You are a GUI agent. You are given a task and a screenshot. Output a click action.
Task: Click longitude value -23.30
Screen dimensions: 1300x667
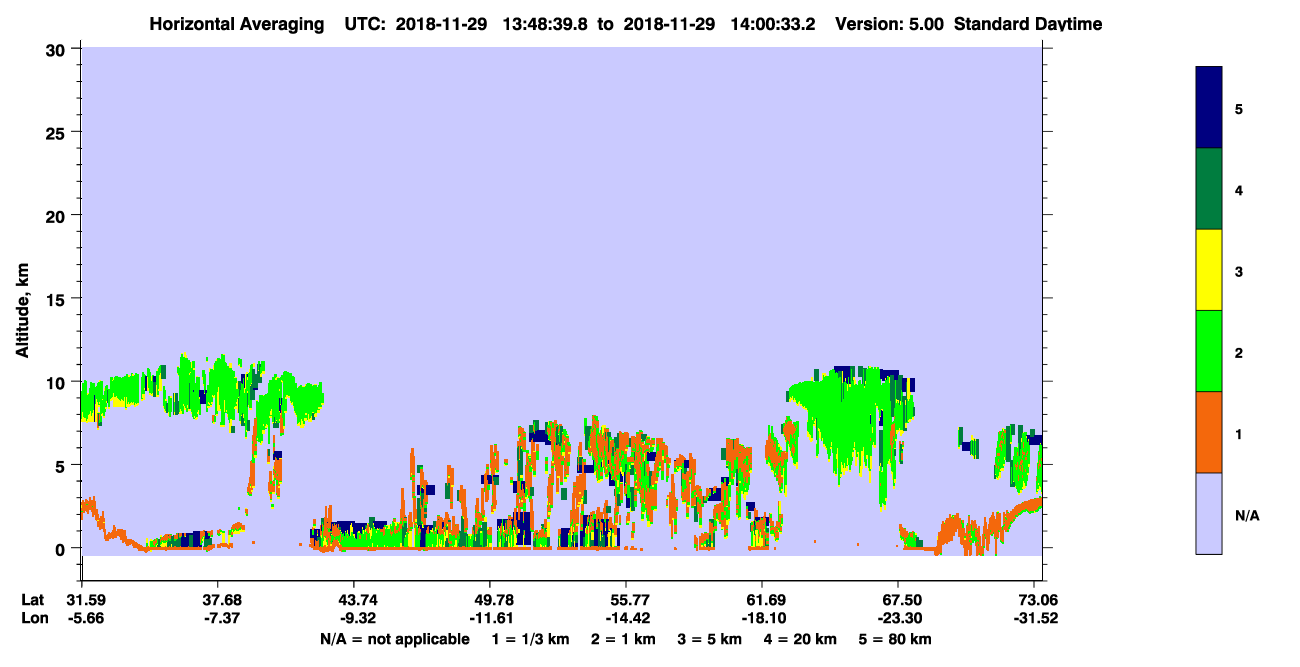tap(898, 618)
